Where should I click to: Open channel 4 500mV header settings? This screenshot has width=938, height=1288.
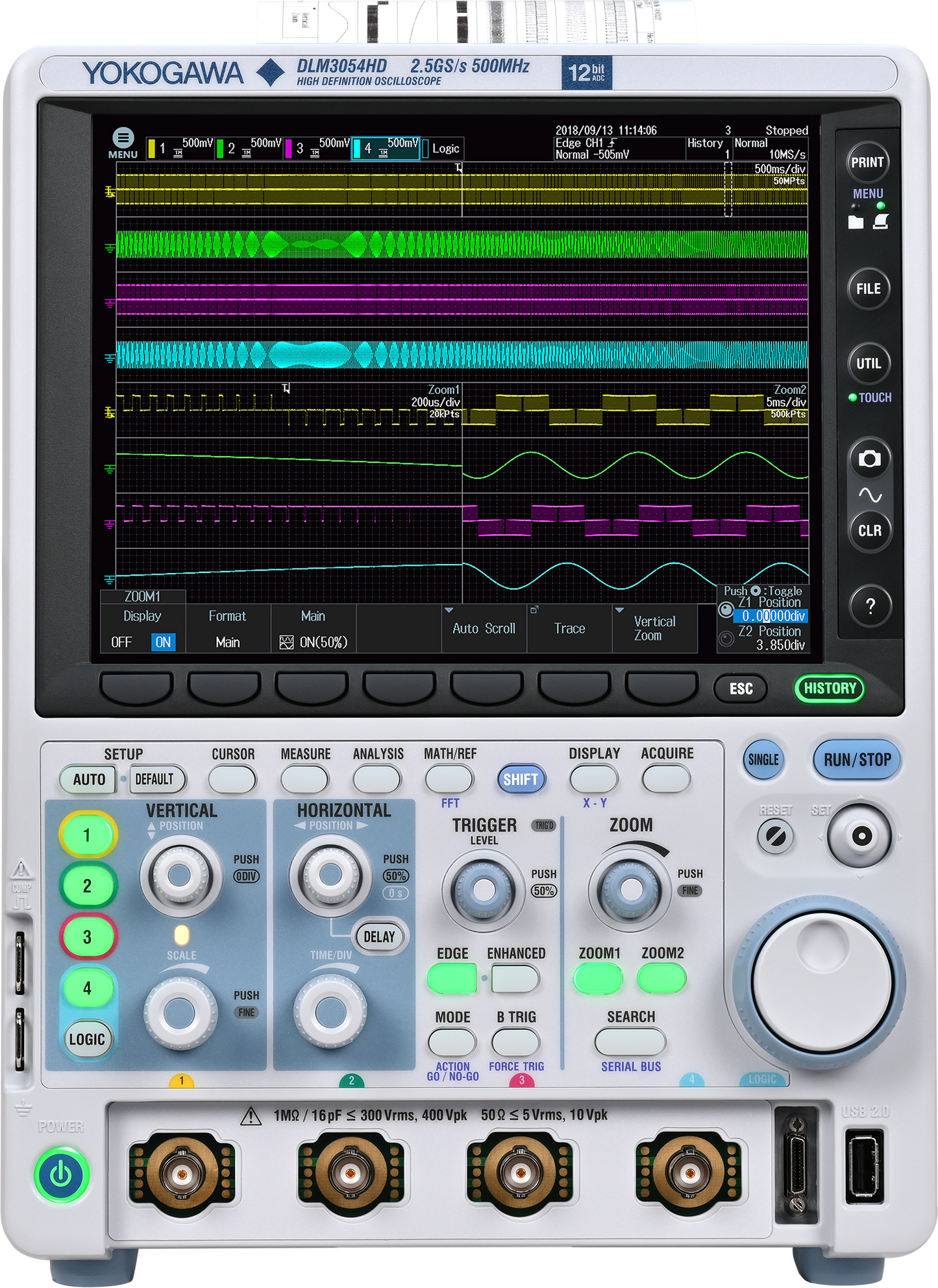point(386,148)
